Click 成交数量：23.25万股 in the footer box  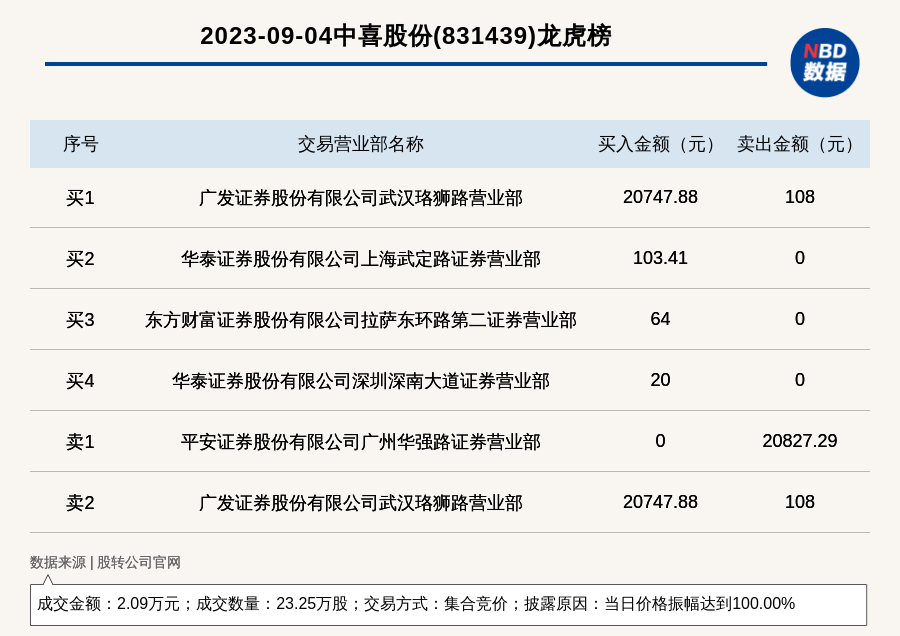(x=272, y=603)
